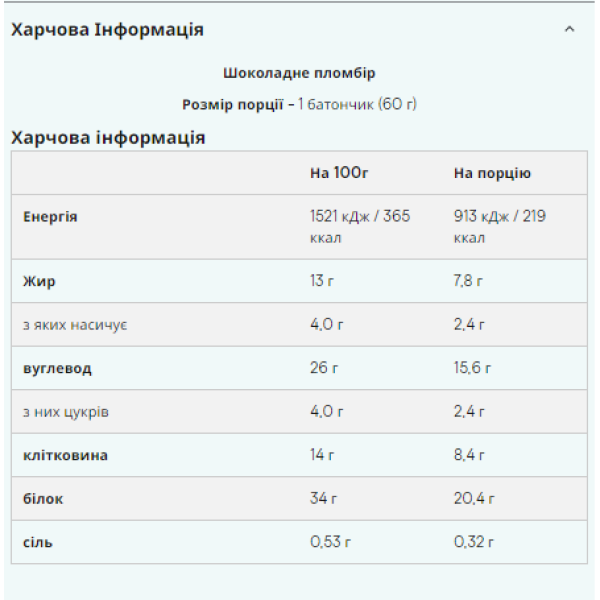The image size is (600, 600).
Task: Select the вуглевод row label
Action: point(57,368)
